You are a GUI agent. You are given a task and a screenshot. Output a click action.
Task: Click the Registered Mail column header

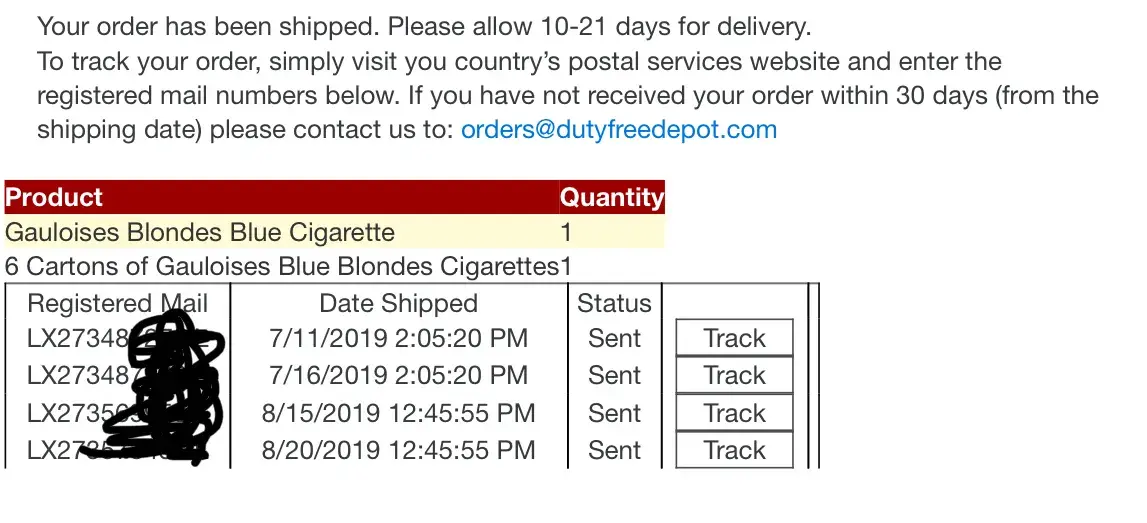(118, 303)
